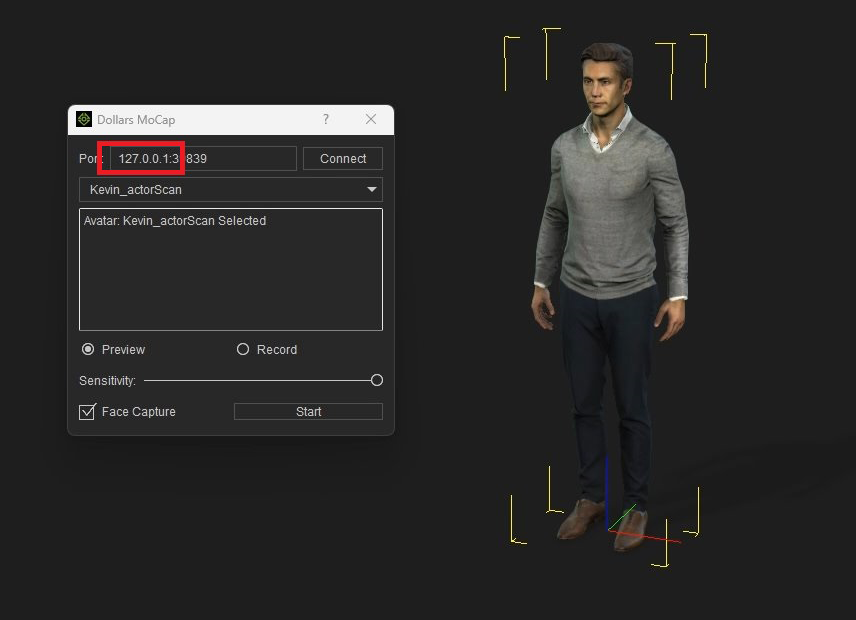
Task: Click the blue vertical axis gizmo line
Action: tap(607, 485)
